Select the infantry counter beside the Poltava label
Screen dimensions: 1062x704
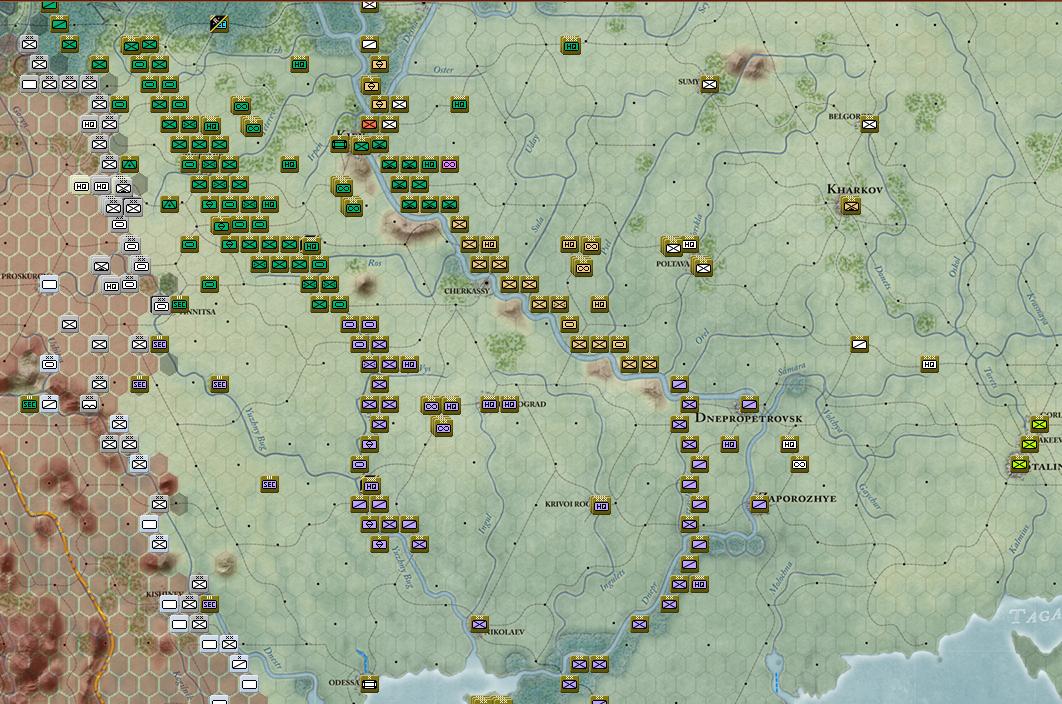[x=702, y=268]
